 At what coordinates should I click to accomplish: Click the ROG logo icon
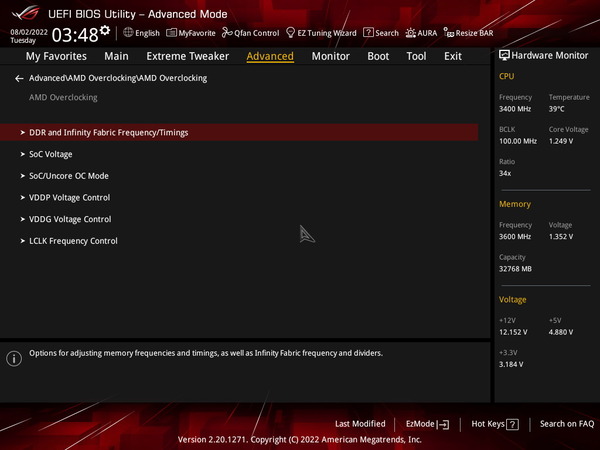tap(25, 13)
